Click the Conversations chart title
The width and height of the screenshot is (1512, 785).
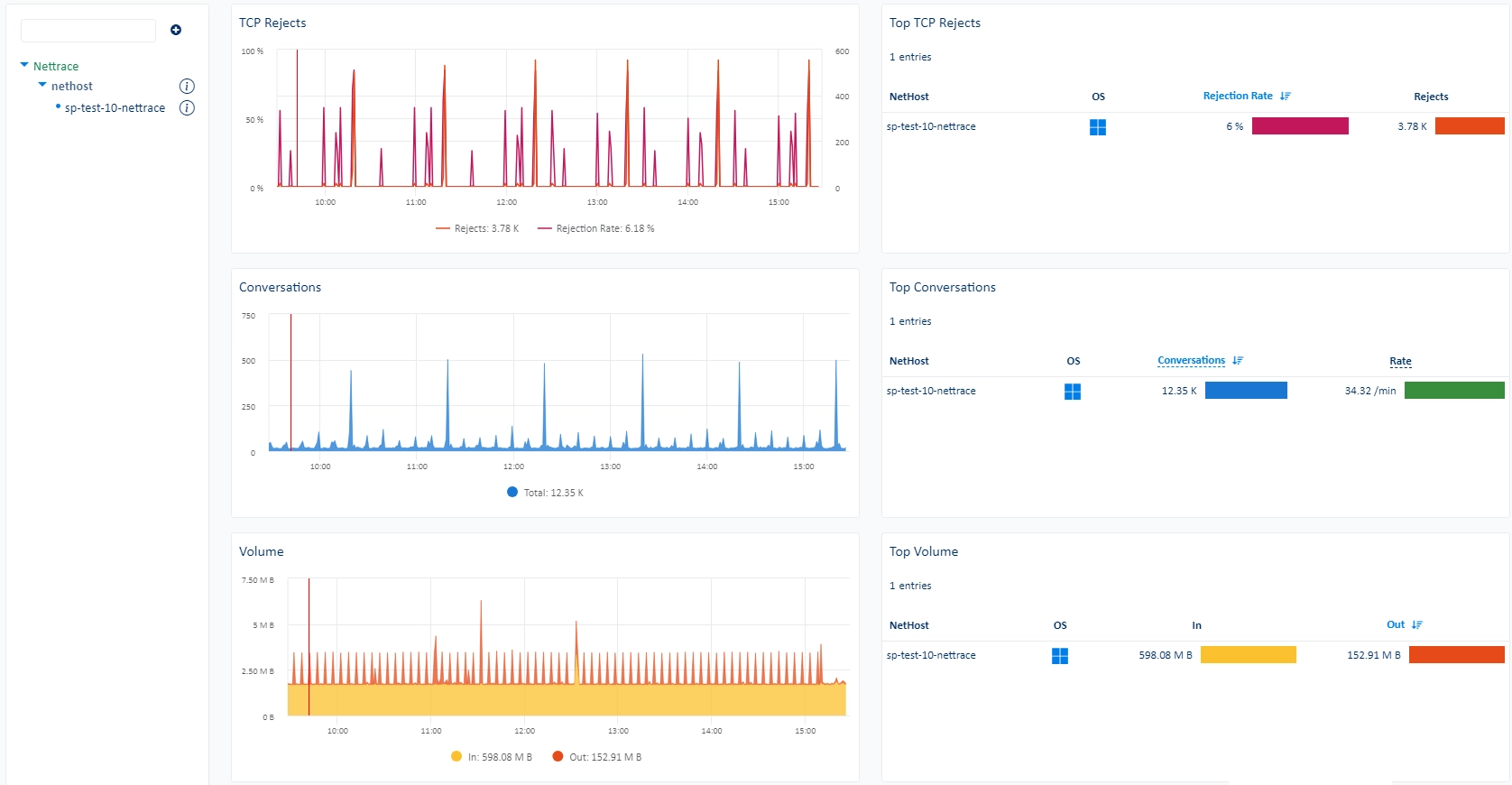(280, 288)
